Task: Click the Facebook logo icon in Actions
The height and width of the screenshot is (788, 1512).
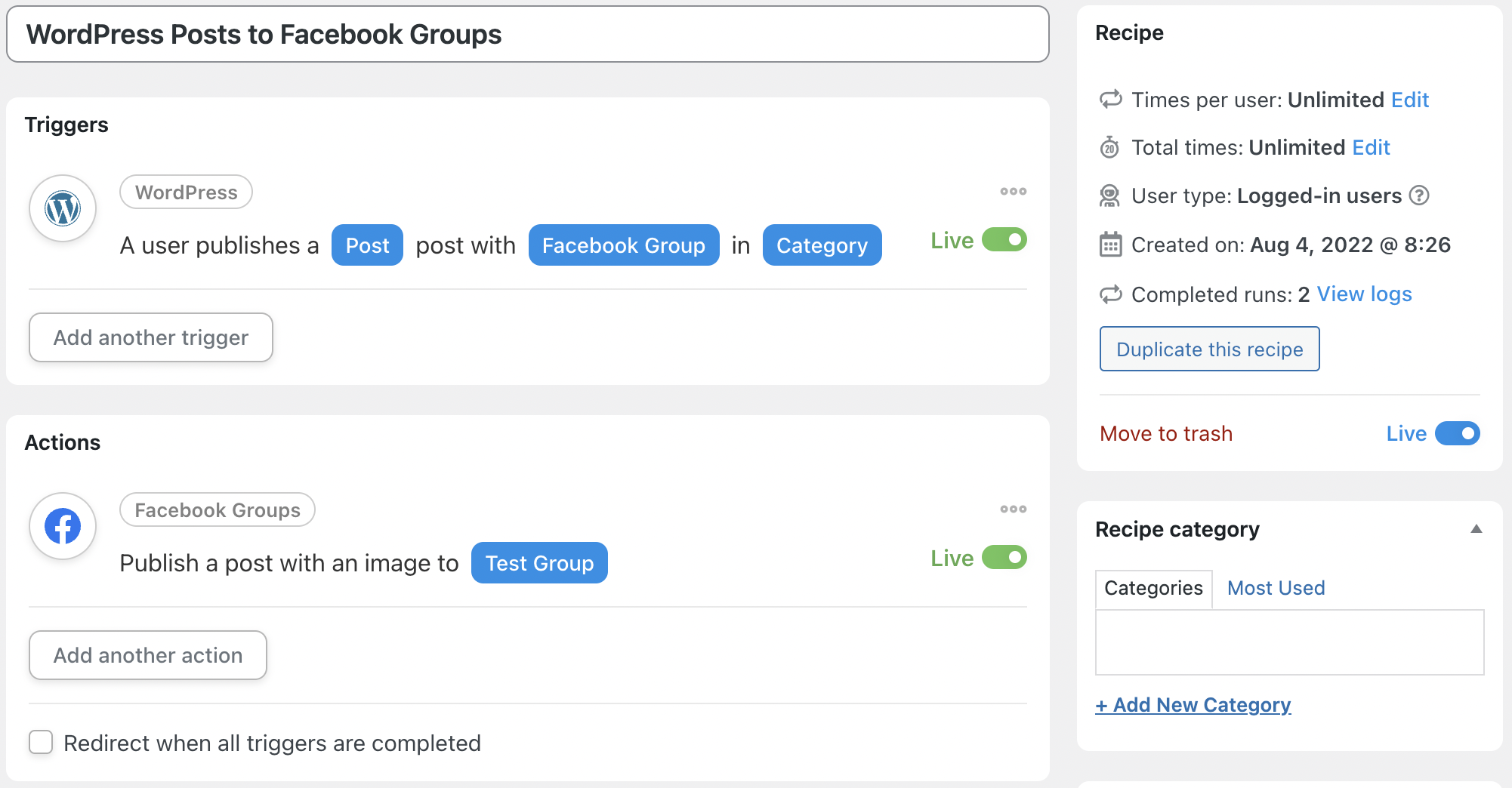Action: [x=63, y=526]
